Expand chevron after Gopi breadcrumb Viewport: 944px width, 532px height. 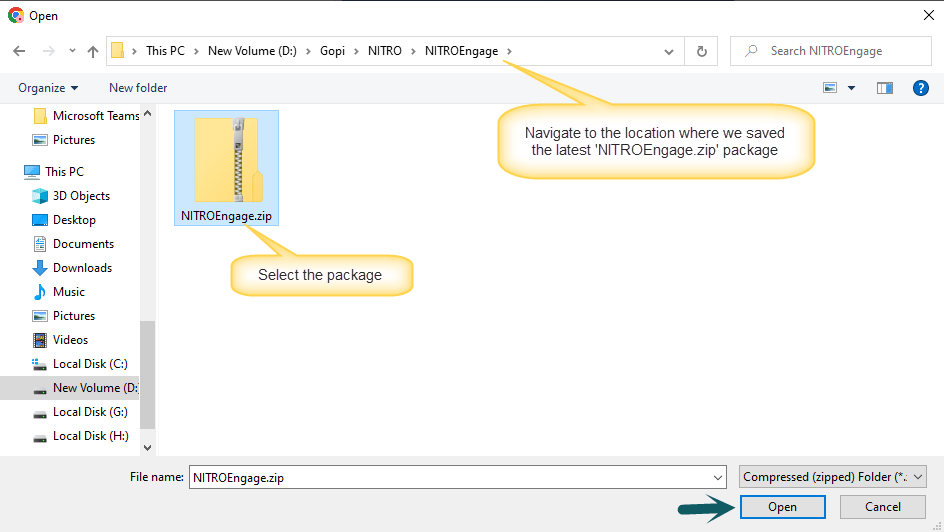(356, 51)
